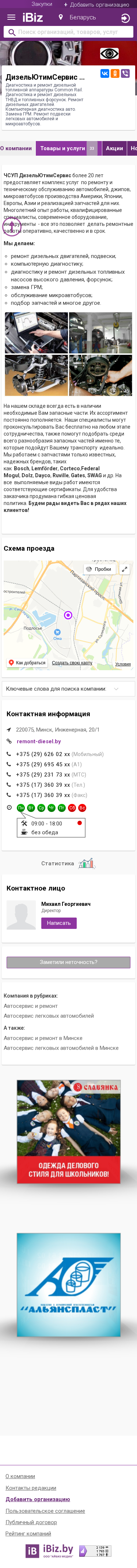Viewport: 137px width, 1568px height.
Task: Open the hamburger menu
Action: point(11,18)
